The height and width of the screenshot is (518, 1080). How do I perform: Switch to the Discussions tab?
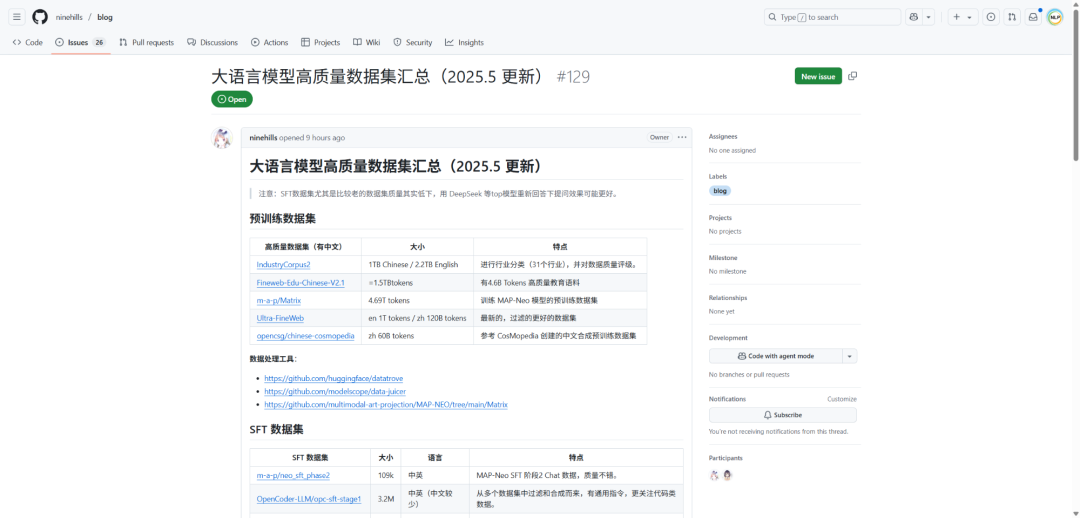pos(212,42)
